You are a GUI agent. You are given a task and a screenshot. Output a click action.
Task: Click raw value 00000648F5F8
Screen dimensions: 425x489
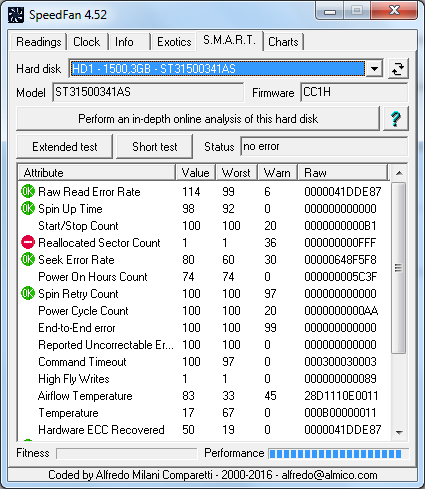pyautogui.click(x=340, y=260)
